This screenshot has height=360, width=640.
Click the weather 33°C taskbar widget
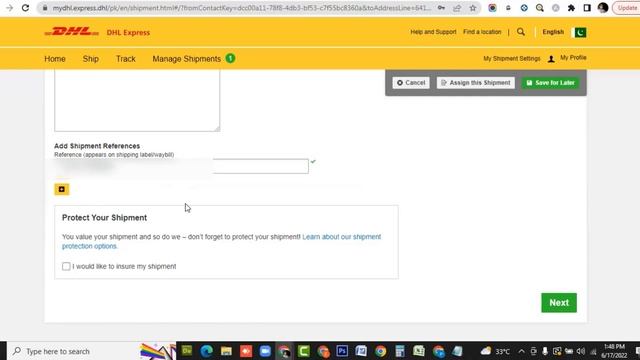click(495, 351)
